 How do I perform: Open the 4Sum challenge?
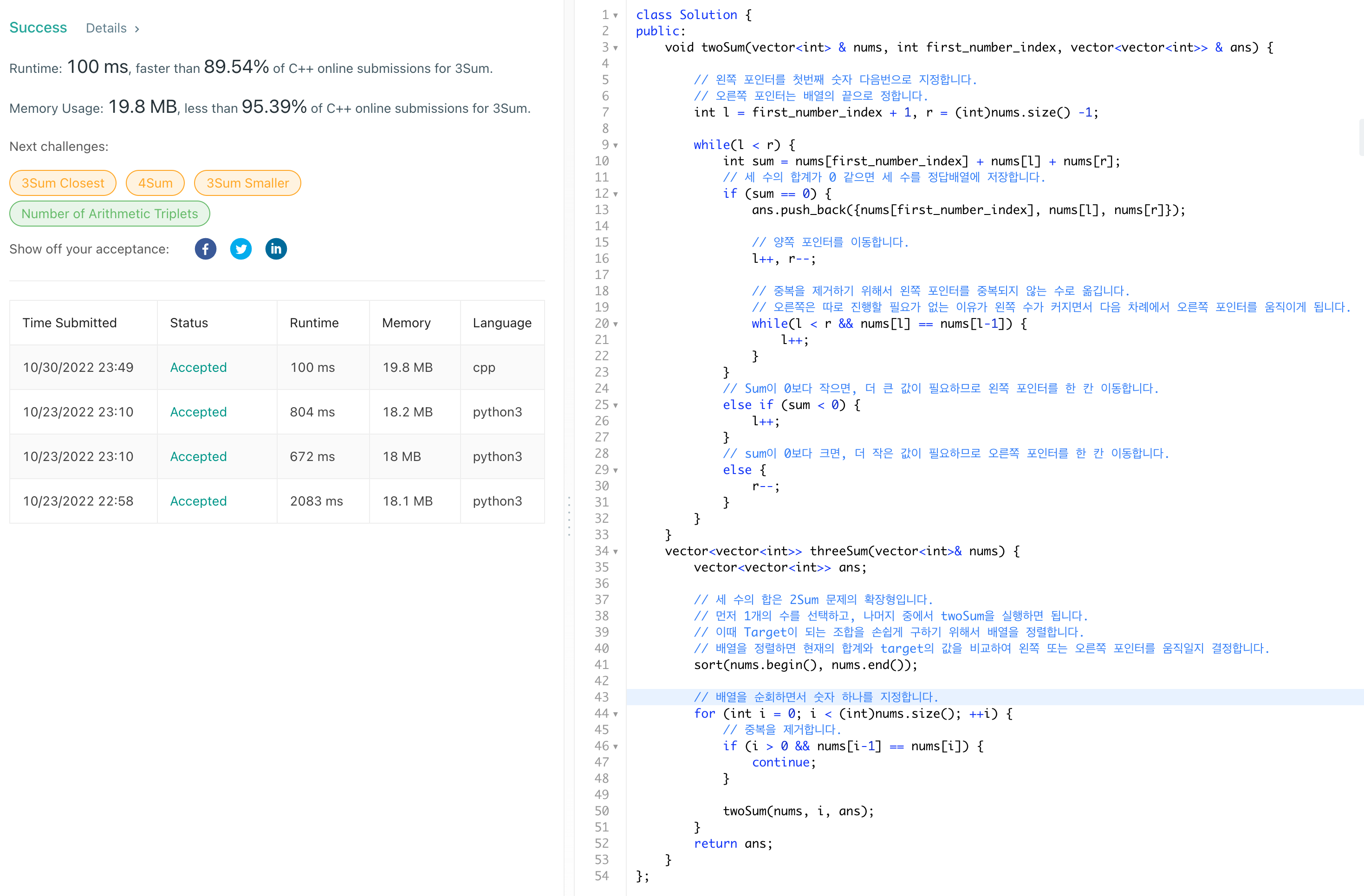click(x=156, y=183)
